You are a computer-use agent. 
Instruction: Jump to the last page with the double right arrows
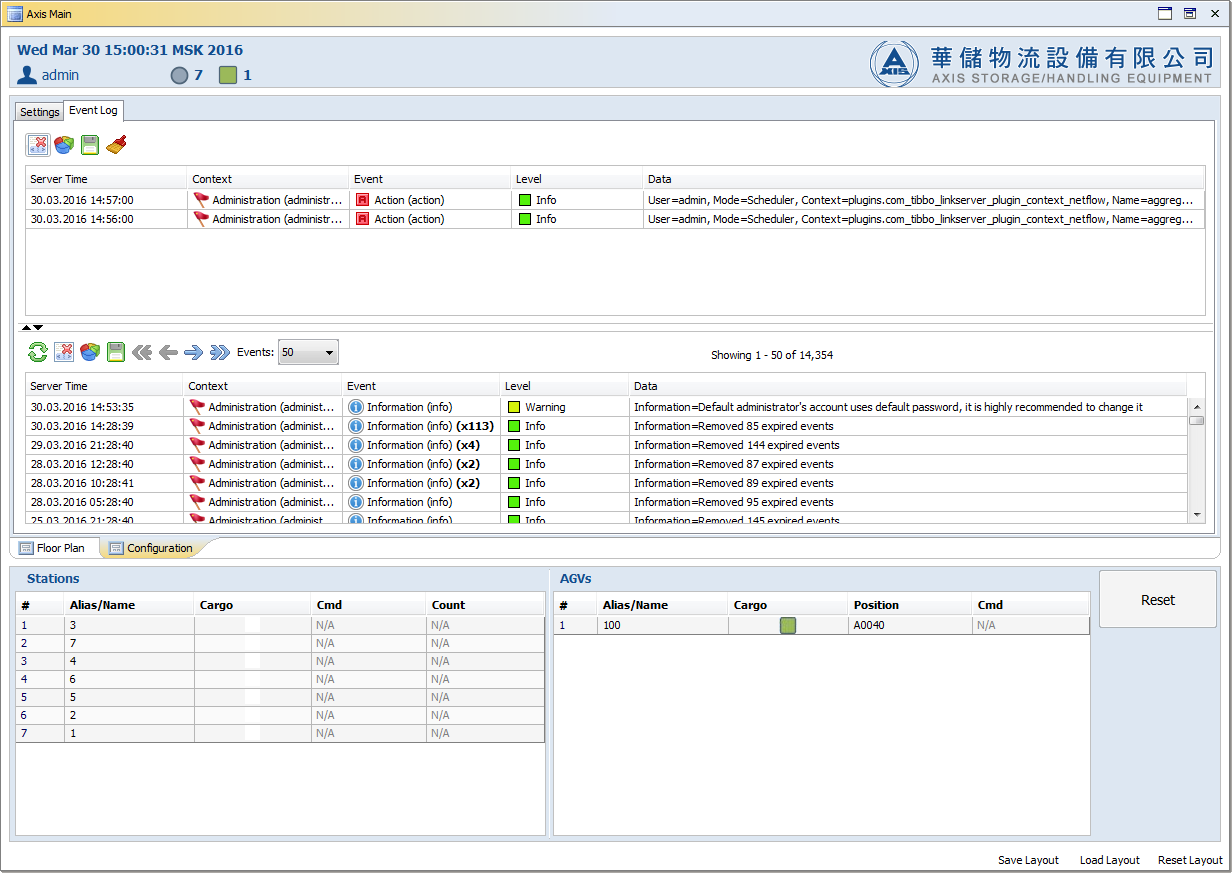point(220,352)
